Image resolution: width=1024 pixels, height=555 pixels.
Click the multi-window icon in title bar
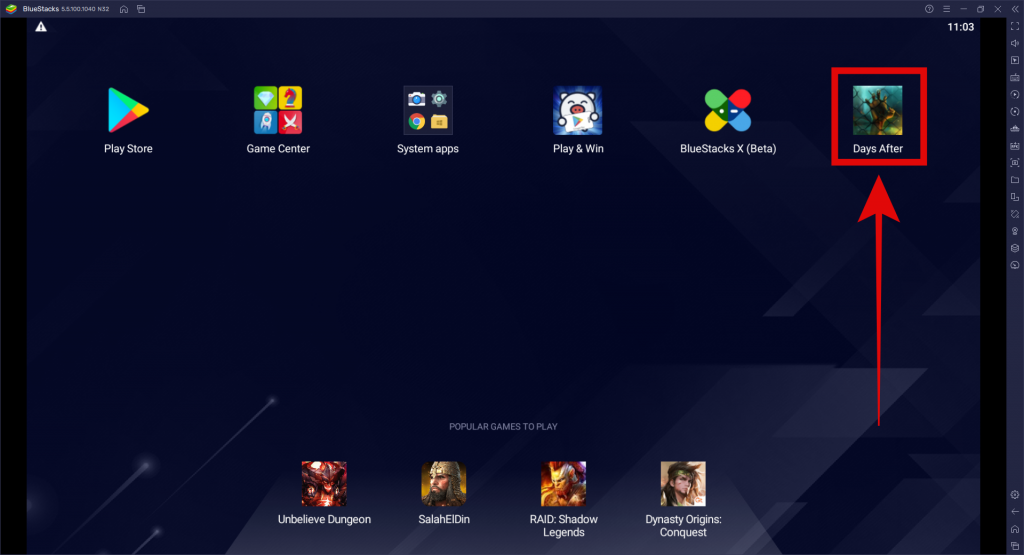click(141, 9)
